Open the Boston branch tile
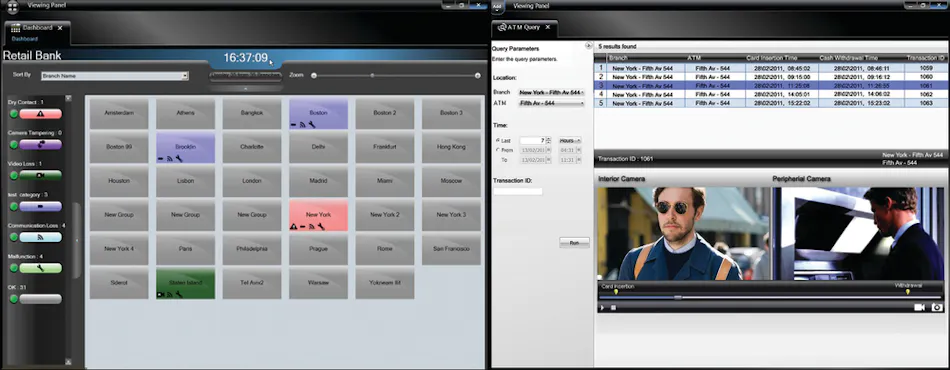 (318, 114)
